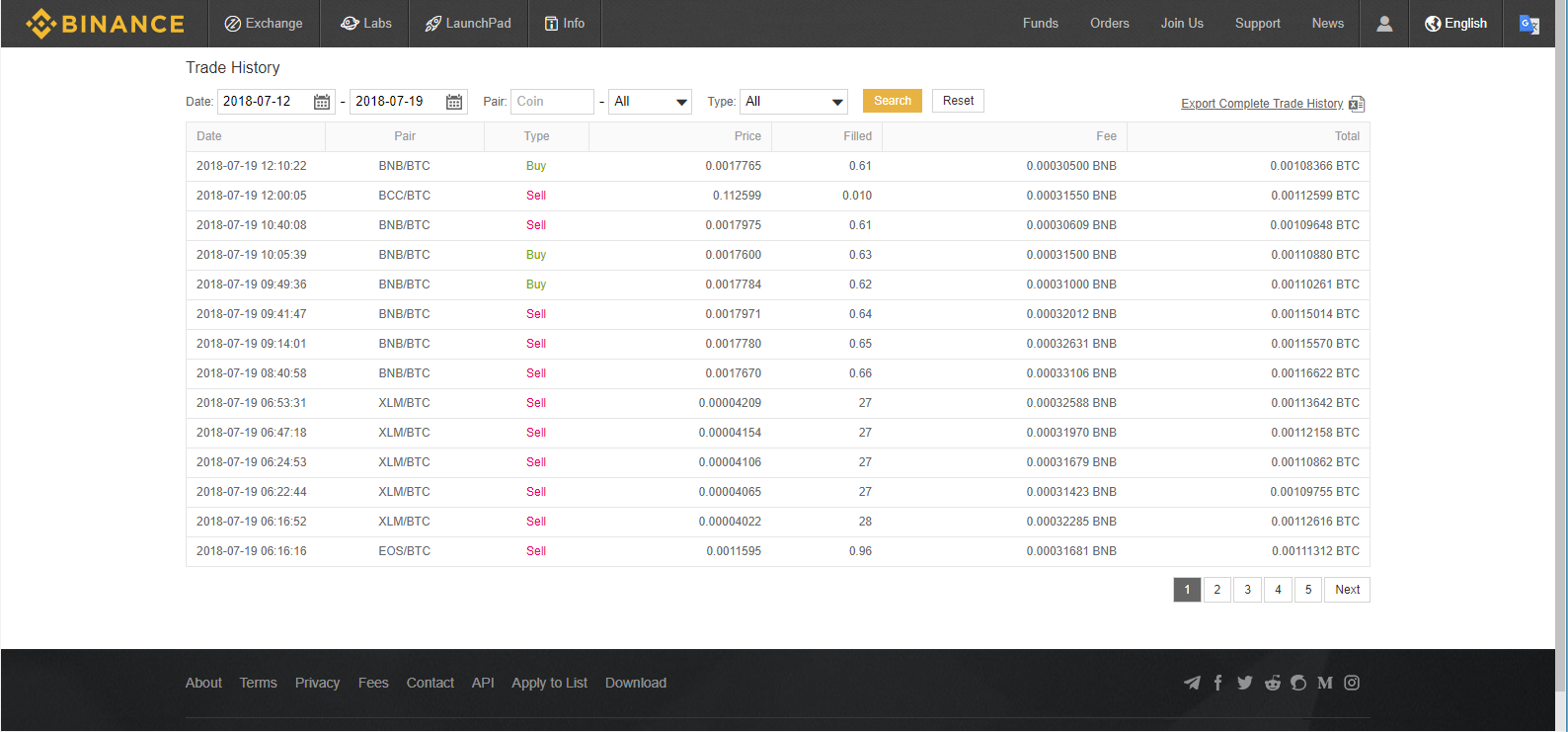The height and width of the screenshot is (732, 1568).
Task: Open the Instagram footer icon
Action: click(x=1352, y=683)
